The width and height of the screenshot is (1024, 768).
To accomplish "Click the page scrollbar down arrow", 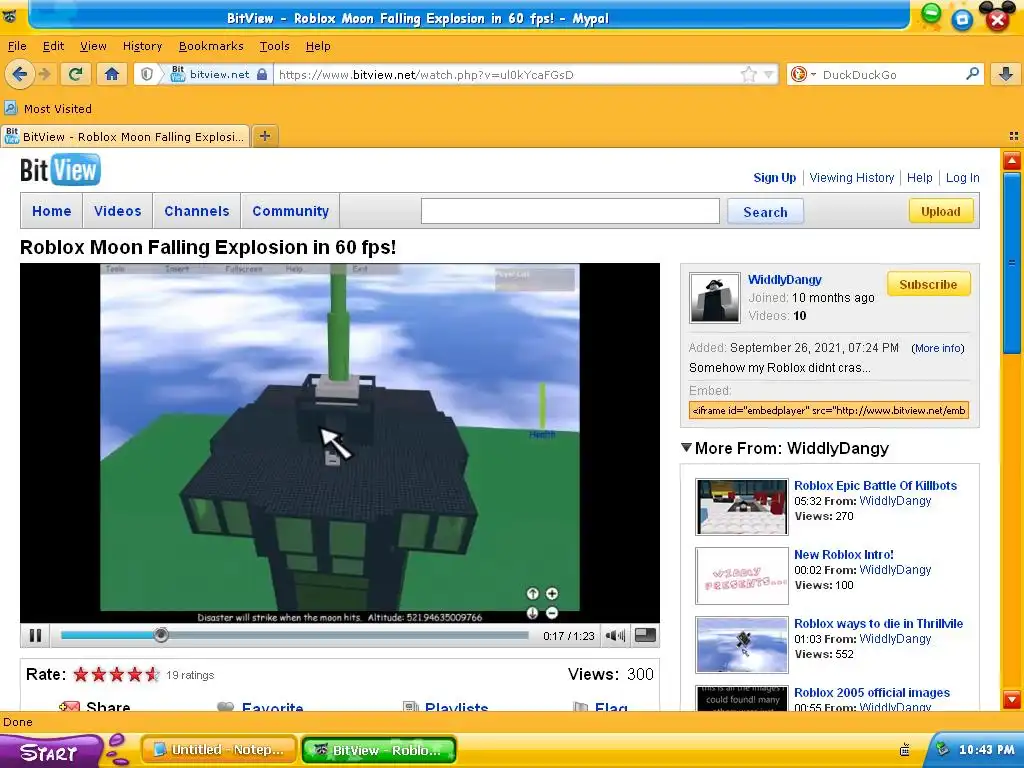I will coord(1012,699).
